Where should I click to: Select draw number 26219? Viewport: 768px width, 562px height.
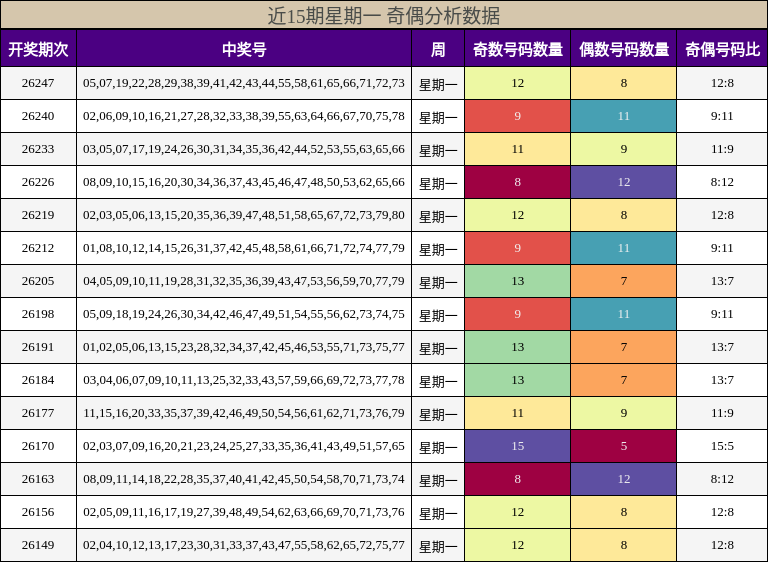coord(38,215)
